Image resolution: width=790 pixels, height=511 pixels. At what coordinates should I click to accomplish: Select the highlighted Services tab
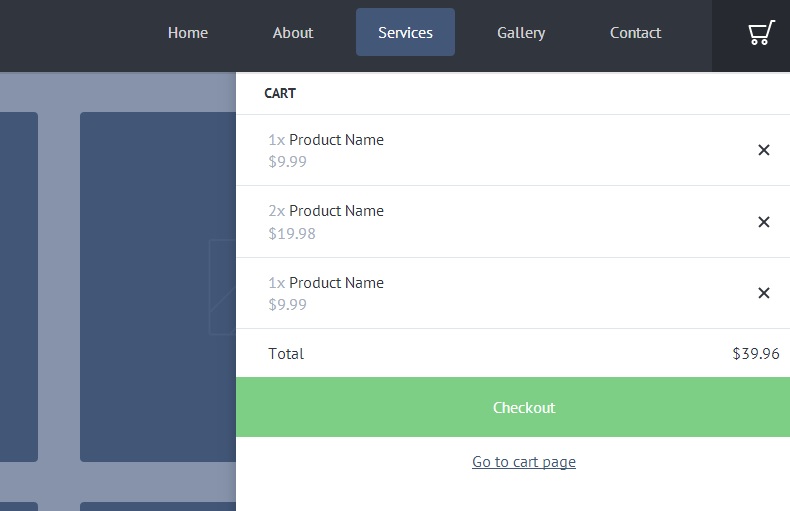tap(405, 33)
